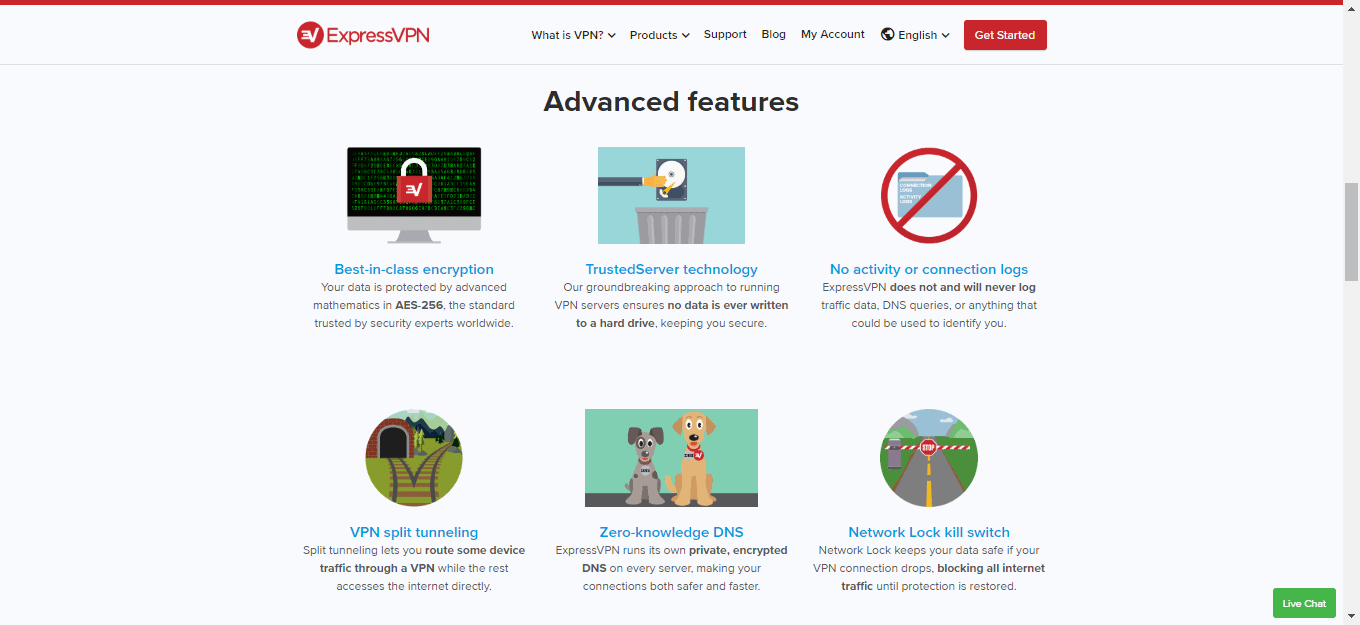Open My Account

[x=833, y=34]
